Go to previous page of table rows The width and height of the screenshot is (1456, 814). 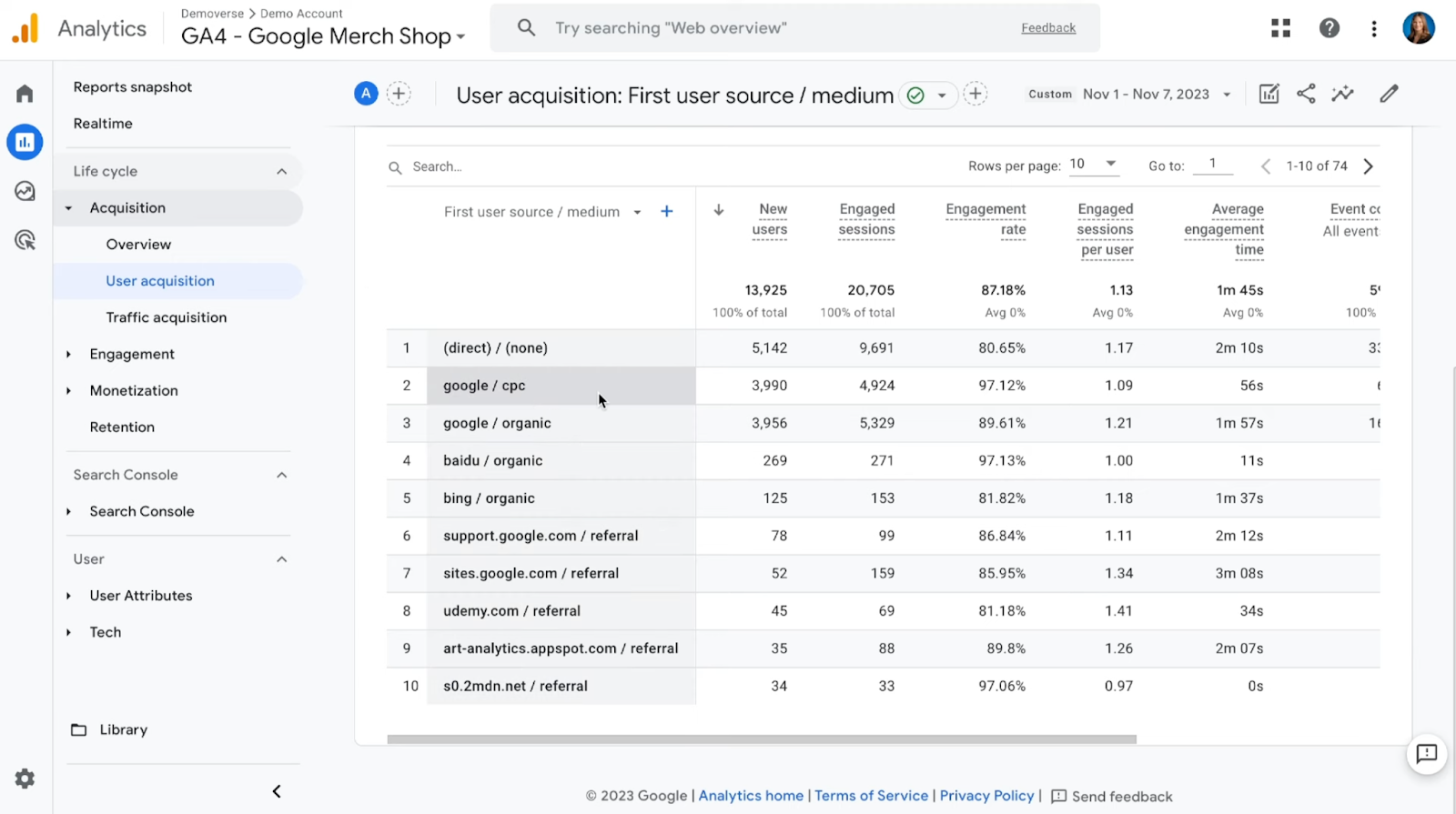pos(1266,166)
